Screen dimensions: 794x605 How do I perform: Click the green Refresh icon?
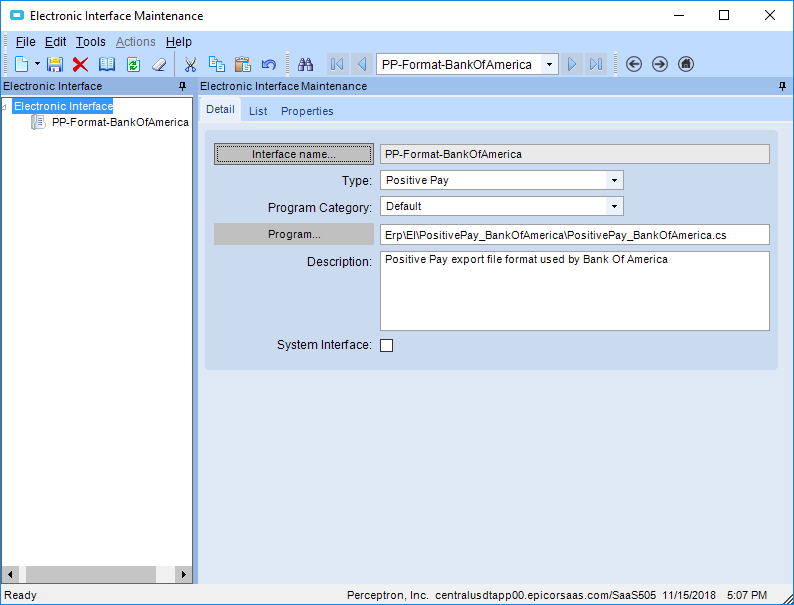[x=133, y=64]
